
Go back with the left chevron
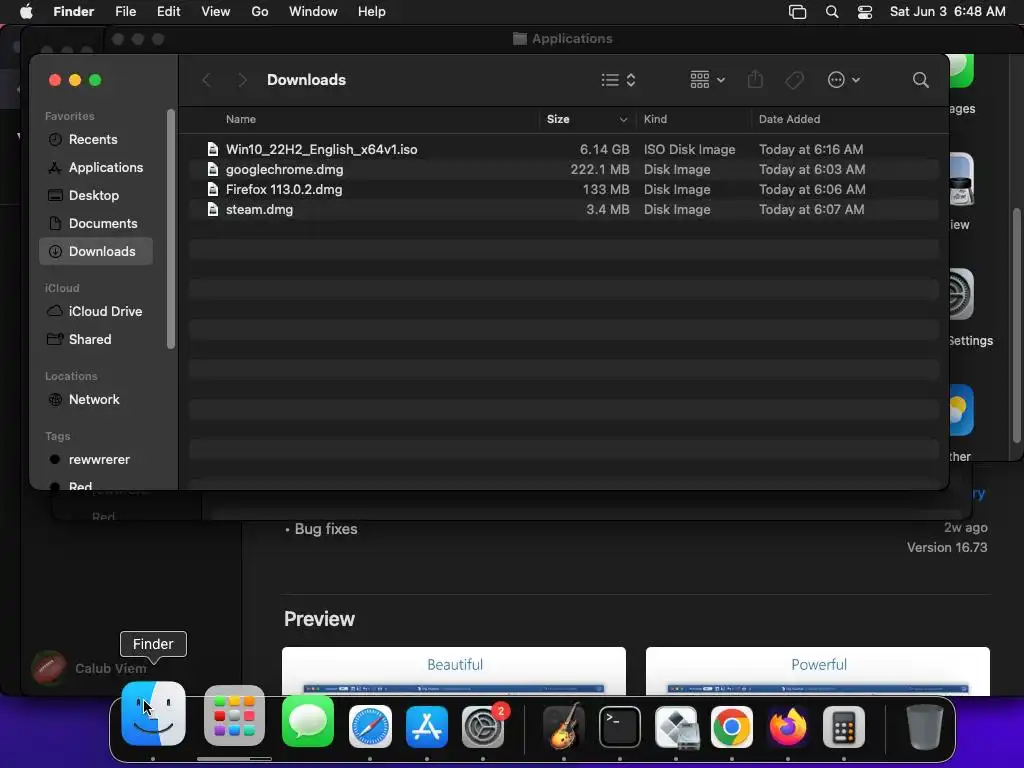[207, 80]
